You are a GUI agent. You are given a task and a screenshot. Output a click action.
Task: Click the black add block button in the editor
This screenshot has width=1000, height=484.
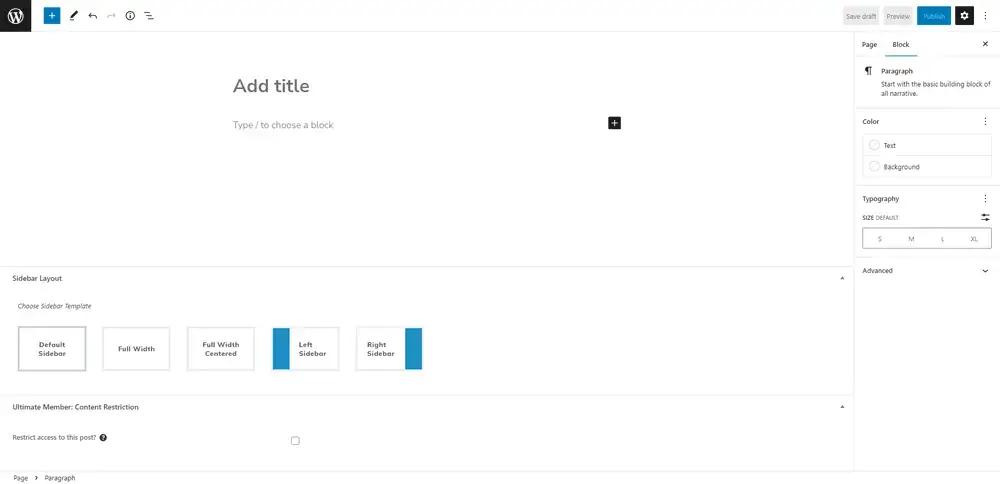point(614,123)
